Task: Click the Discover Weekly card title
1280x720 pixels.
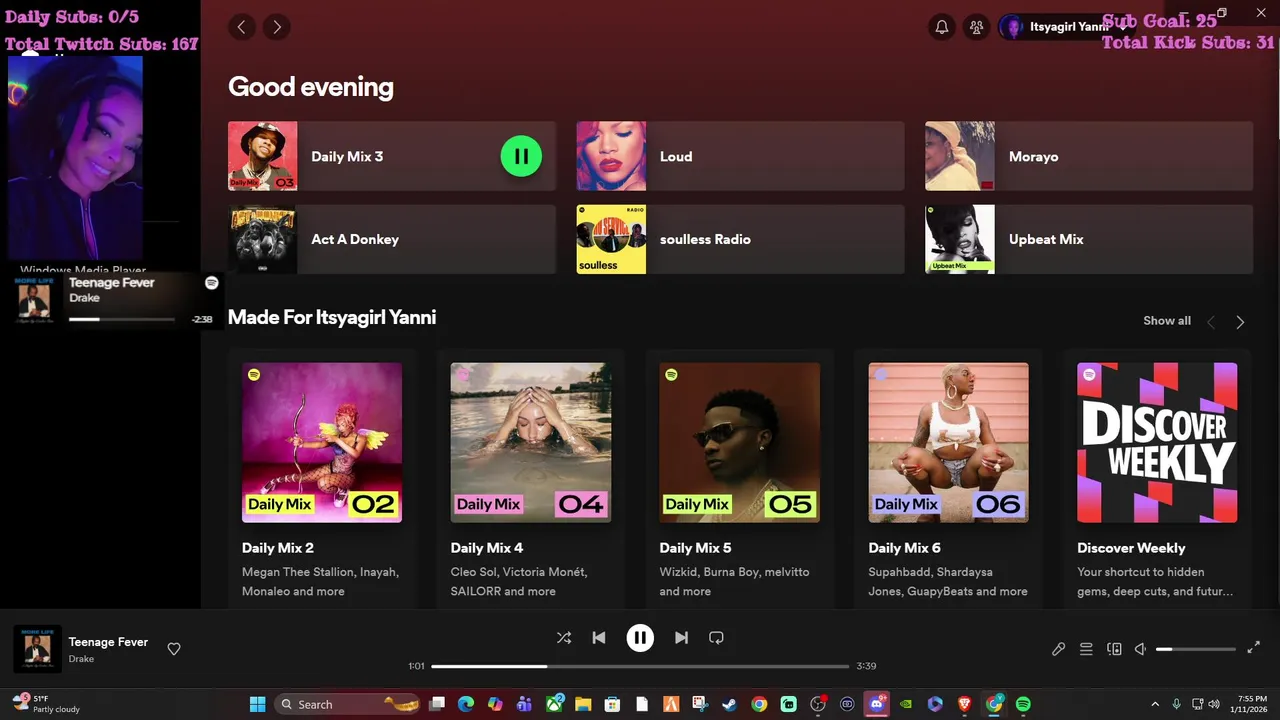Action: [x=1131, y=548]
